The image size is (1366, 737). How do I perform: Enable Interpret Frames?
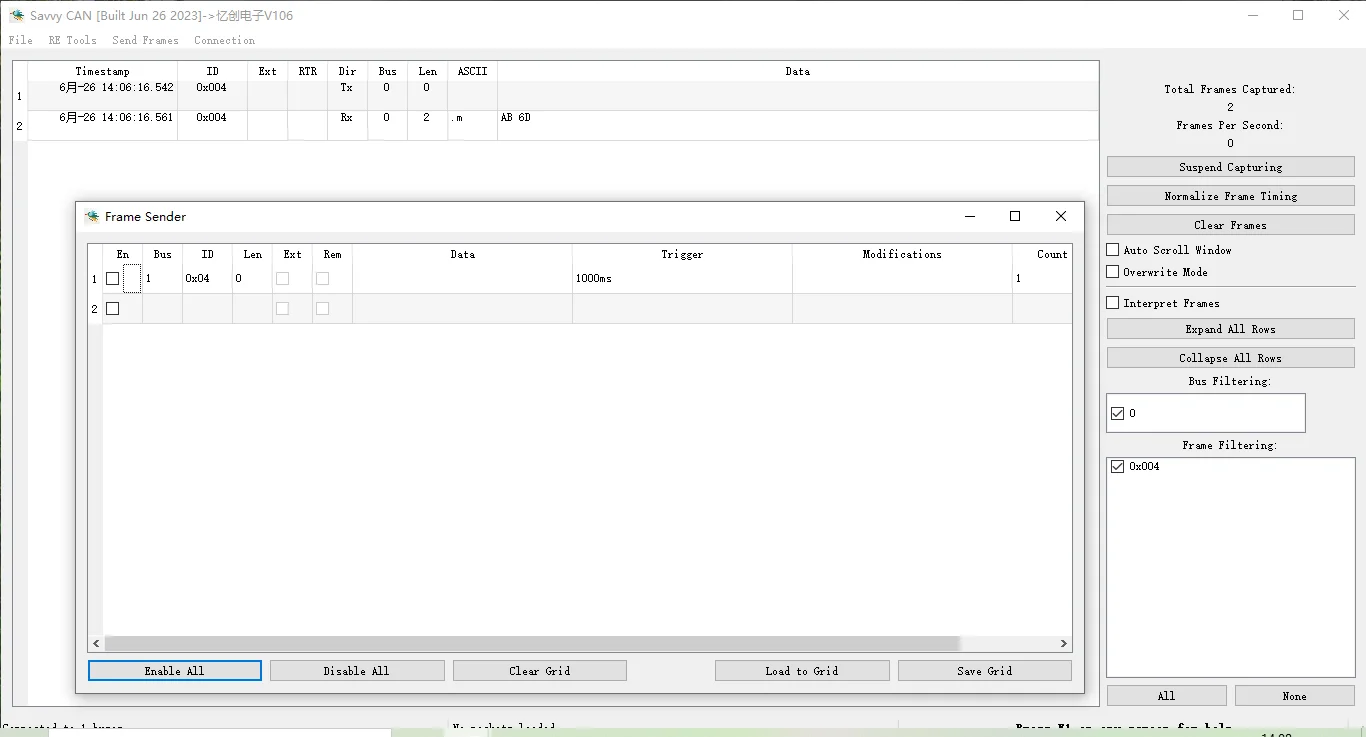click(1112, 302)
